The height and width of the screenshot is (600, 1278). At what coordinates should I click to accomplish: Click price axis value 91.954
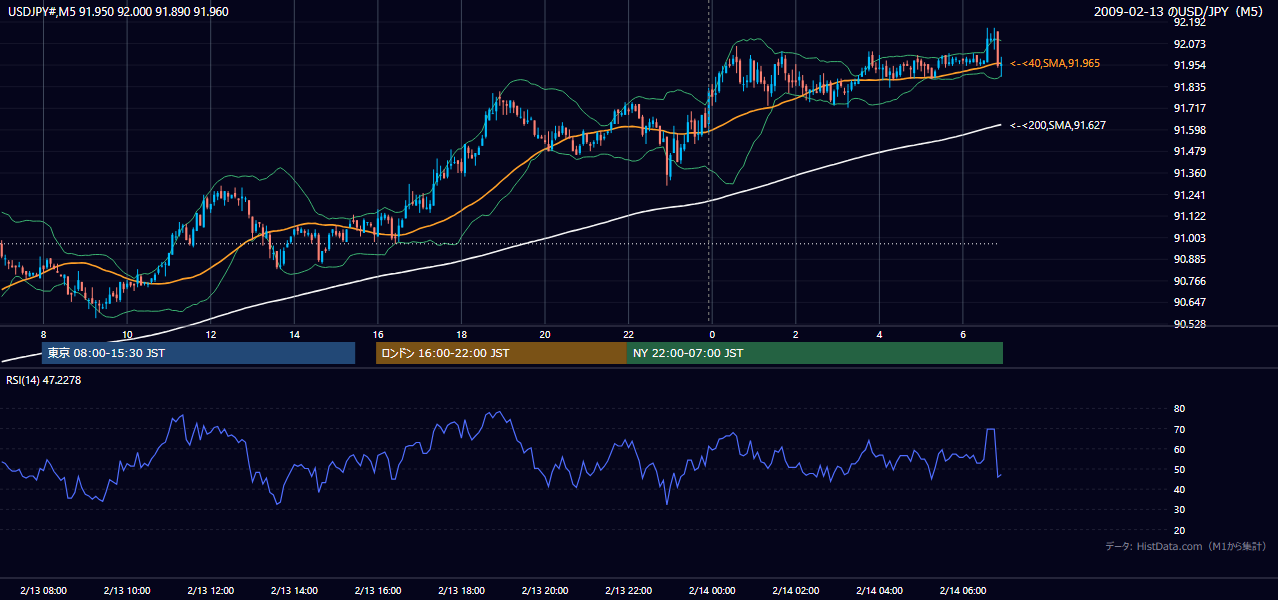click(1190, 65)
